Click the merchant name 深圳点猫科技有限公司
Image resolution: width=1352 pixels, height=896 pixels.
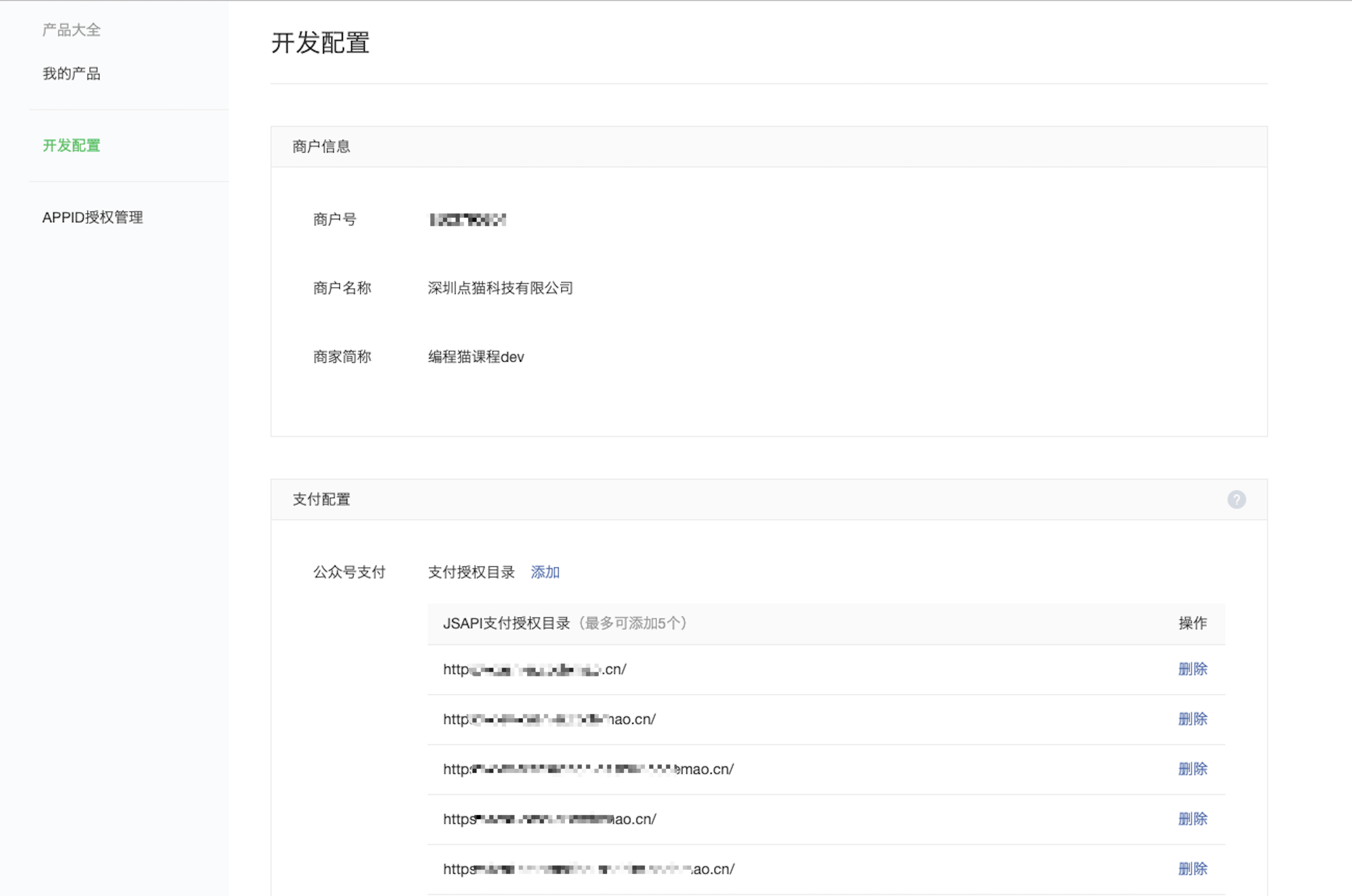pos(499,288)
